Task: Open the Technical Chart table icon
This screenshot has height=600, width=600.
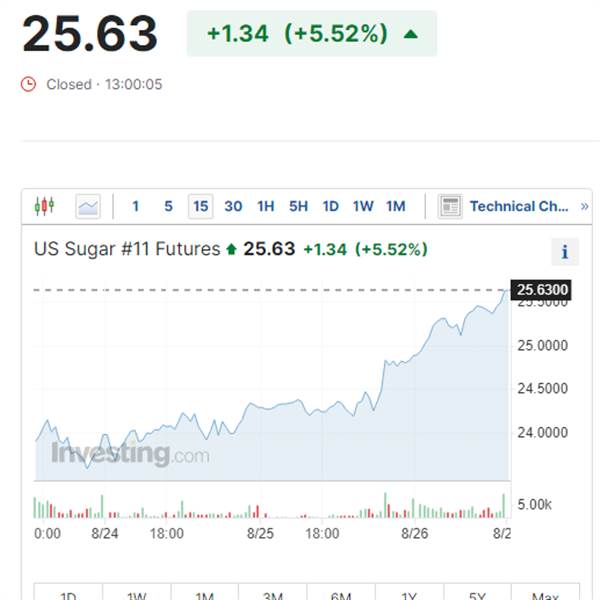Action: [x=450, y=207]
